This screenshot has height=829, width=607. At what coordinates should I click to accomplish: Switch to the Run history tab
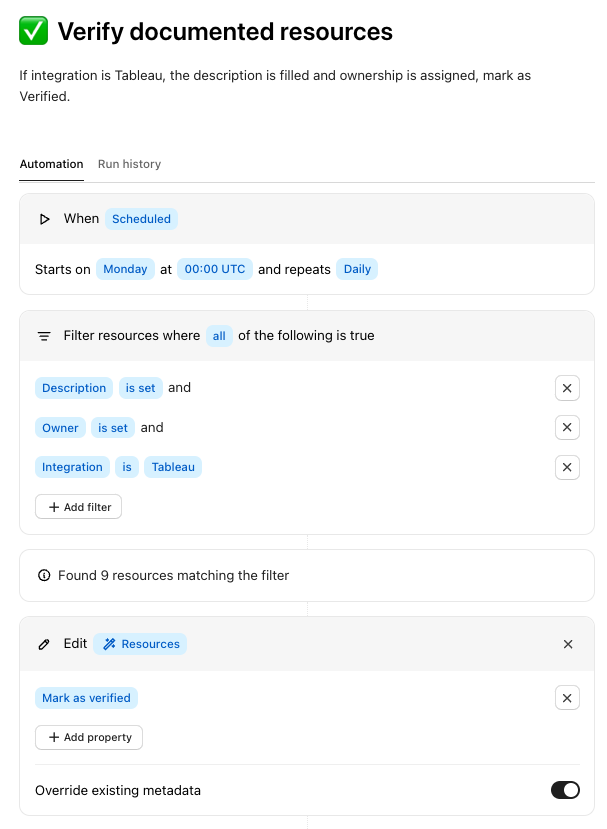tap(129, 164)
